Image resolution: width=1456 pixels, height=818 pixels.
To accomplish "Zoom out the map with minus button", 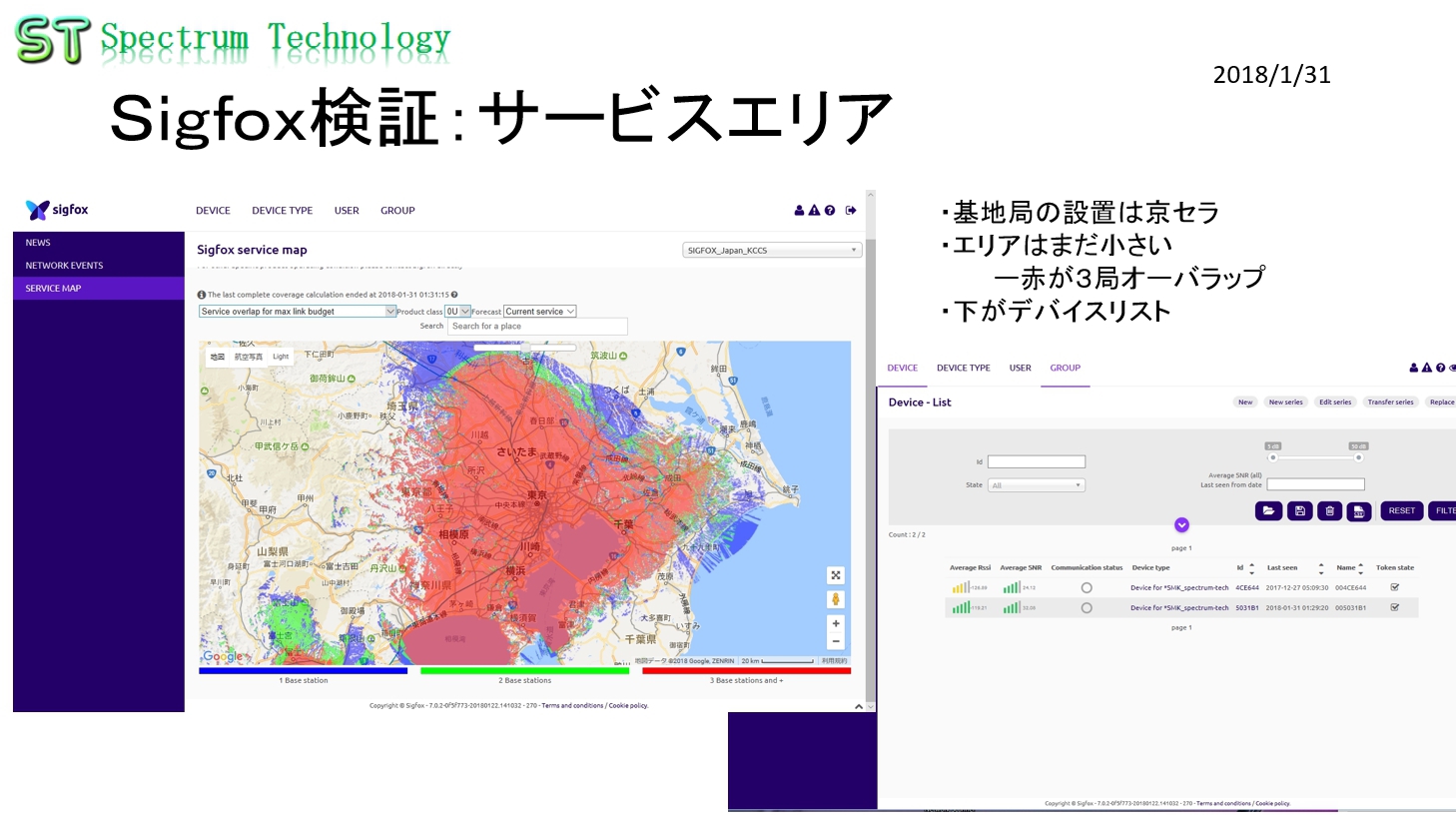I will click(836, 641).
